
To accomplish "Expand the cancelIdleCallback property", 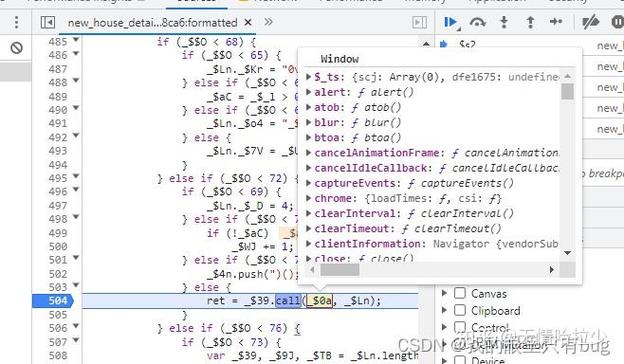I will pos(308,168).
